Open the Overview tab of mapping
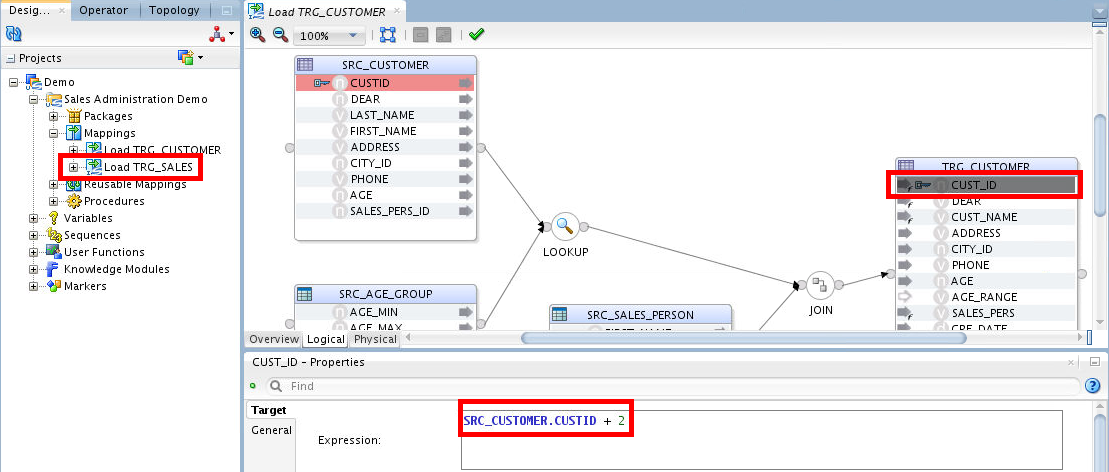The height and width of the screenshot is (472, 1109). click(x=274, y=339)
